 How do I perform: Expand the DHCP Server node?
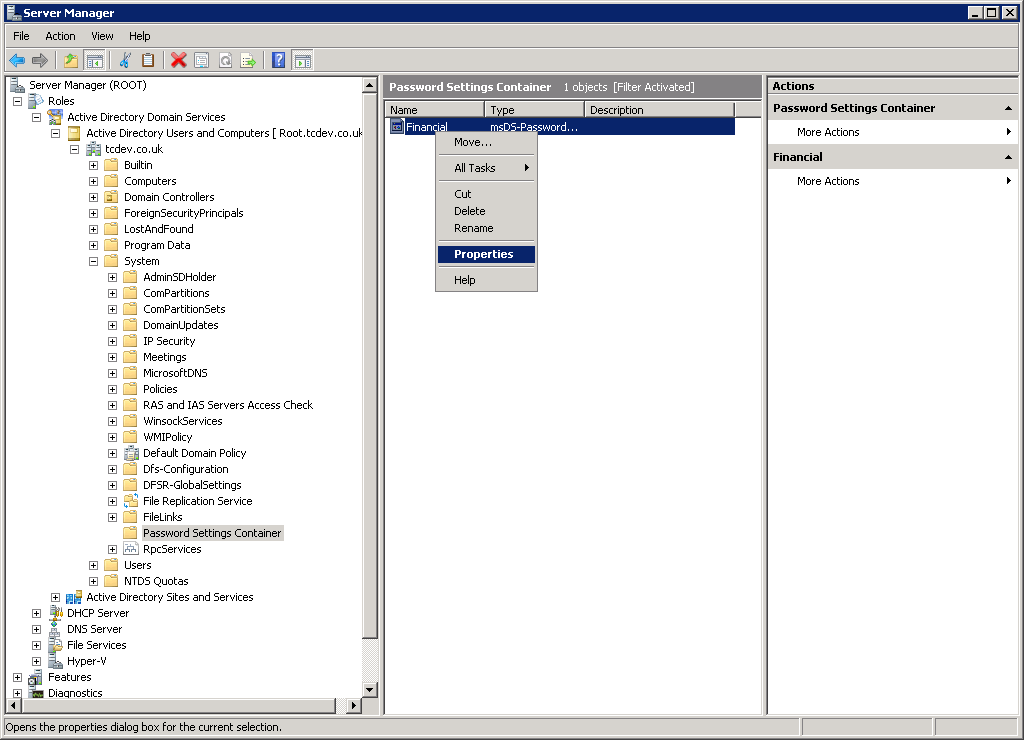pos(37,613)
